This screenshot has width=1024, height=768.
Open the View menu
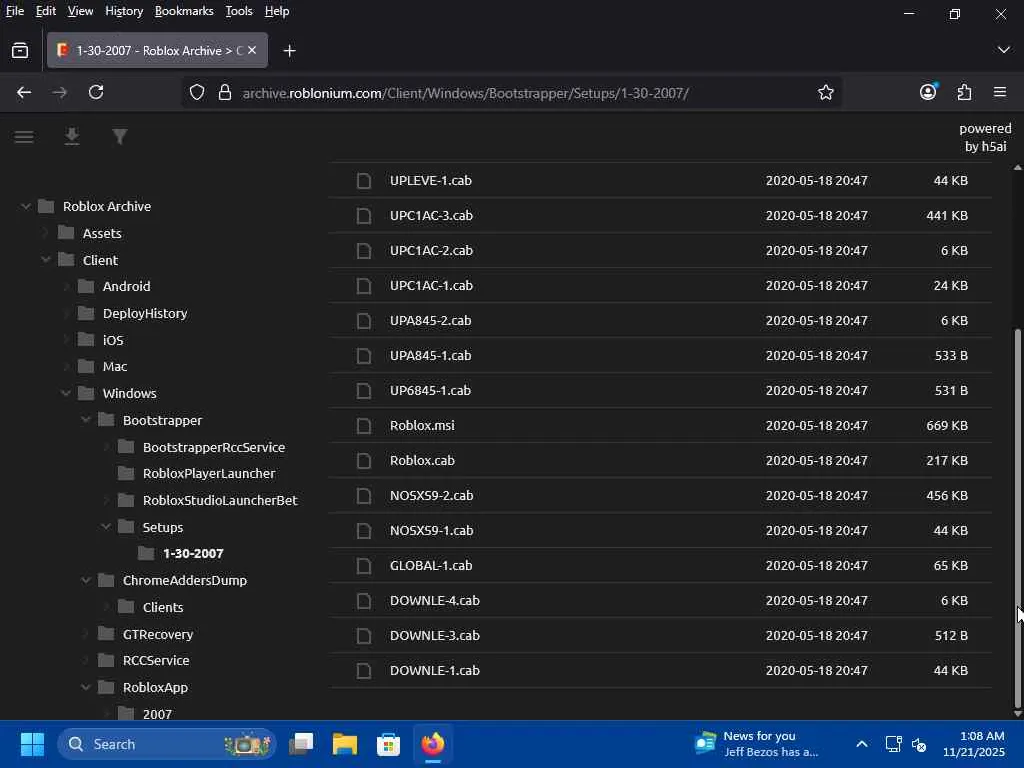pyautogui.click(x=80, y=11)
